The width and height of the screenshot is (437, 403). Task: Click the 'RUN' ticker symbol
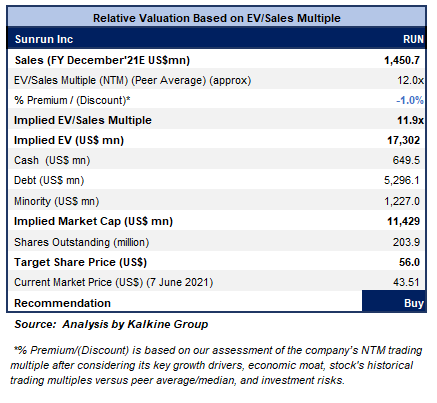pyautogui.click(x=413, y=39)
